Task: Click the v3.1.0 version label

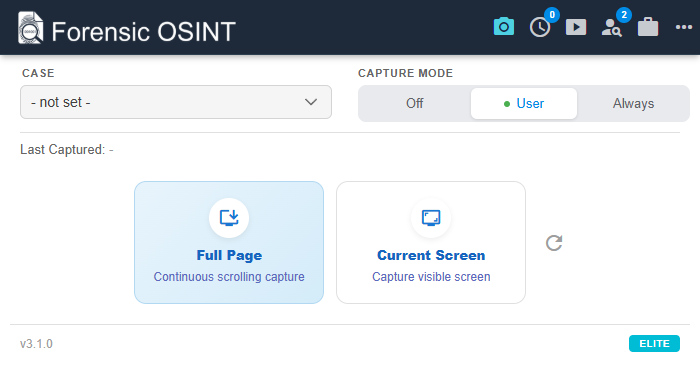Action: (36, 344)
